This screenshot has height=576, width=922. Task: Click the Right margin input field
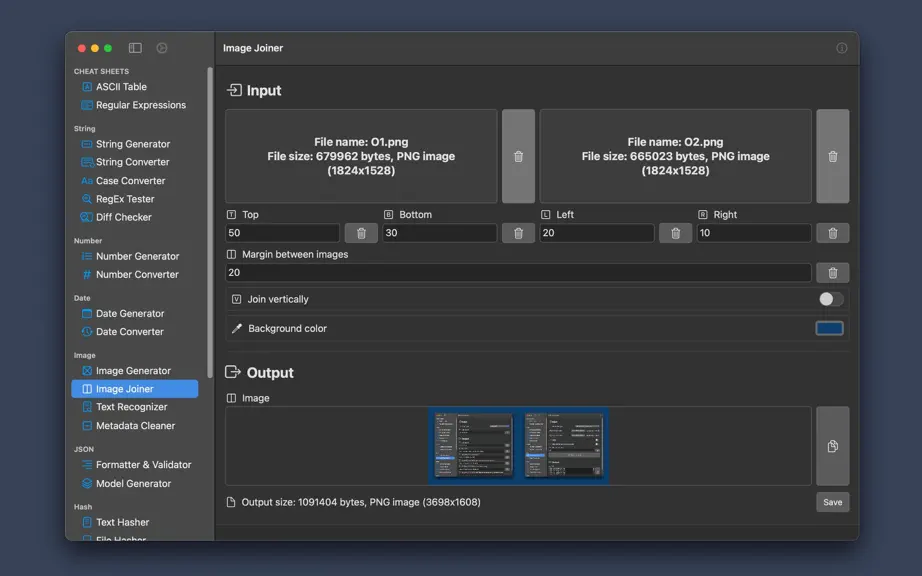754,233
